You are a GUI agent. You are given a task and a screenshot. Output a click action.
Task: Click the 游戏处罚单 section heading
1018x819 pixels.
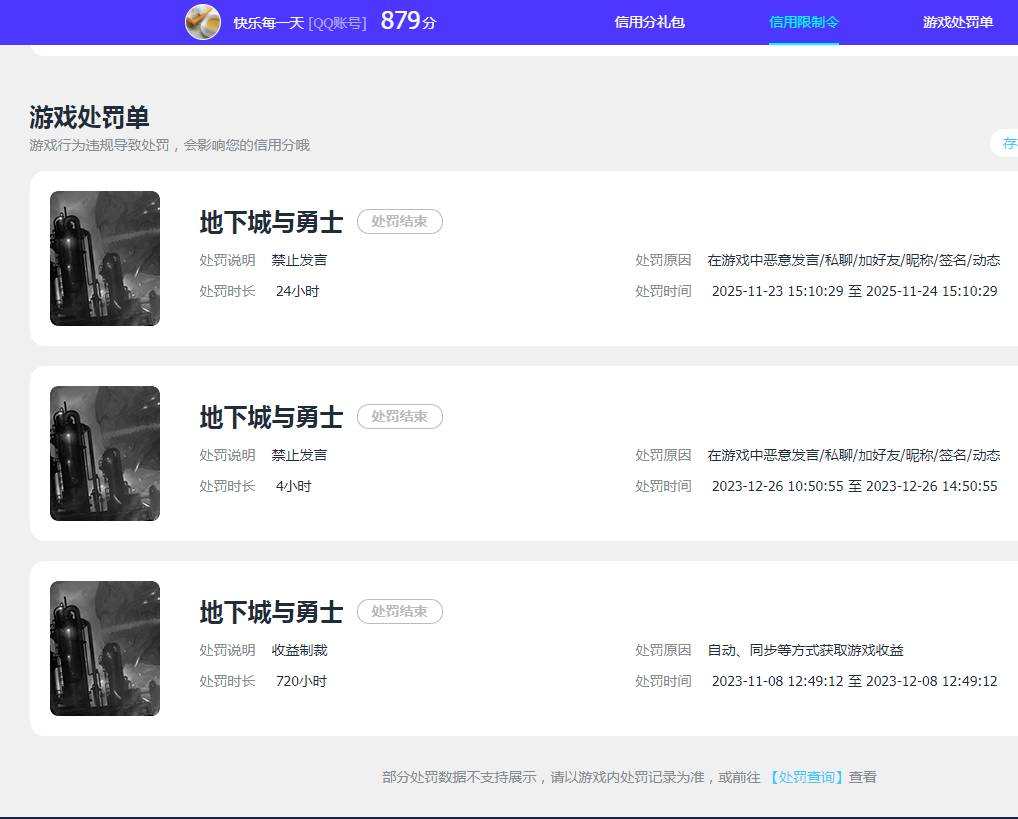click(89, 118)
